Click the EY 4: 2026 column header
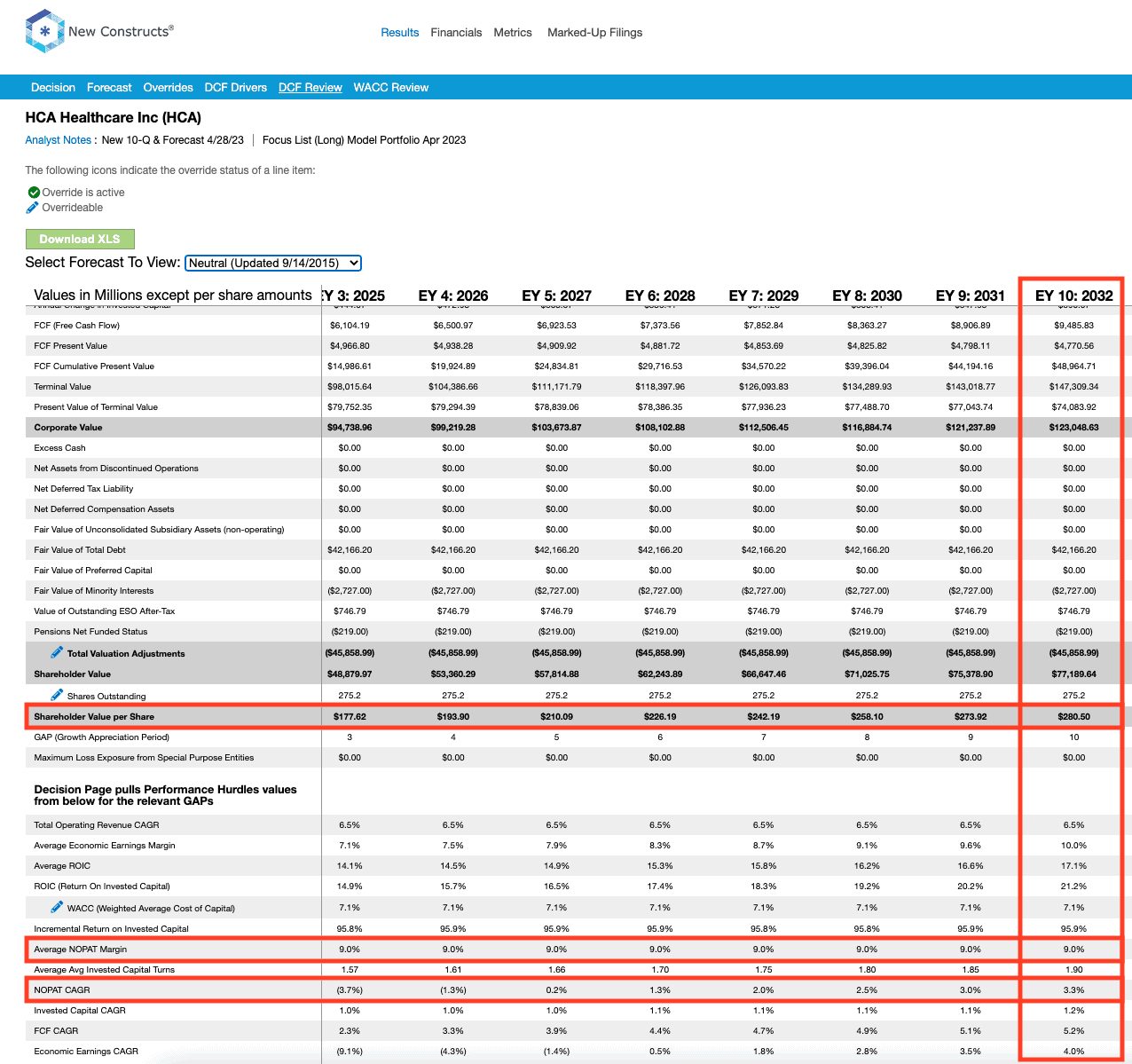The image size is (1132, 1064). coord(453,296)
